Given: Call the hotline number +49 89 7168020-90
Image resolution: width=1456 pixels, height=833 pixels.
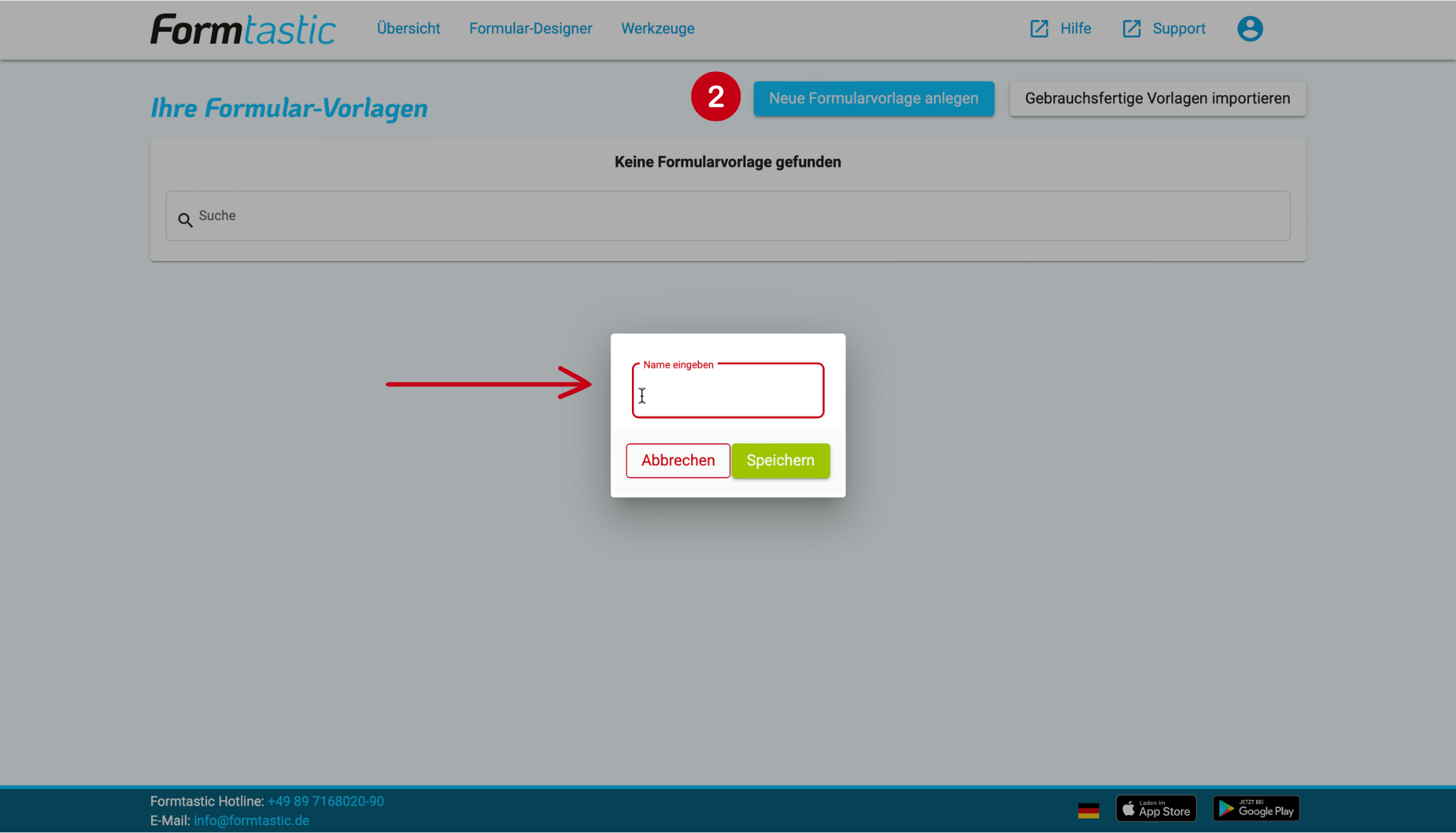Looking at the screenshot, I should [x=326, y=801].
